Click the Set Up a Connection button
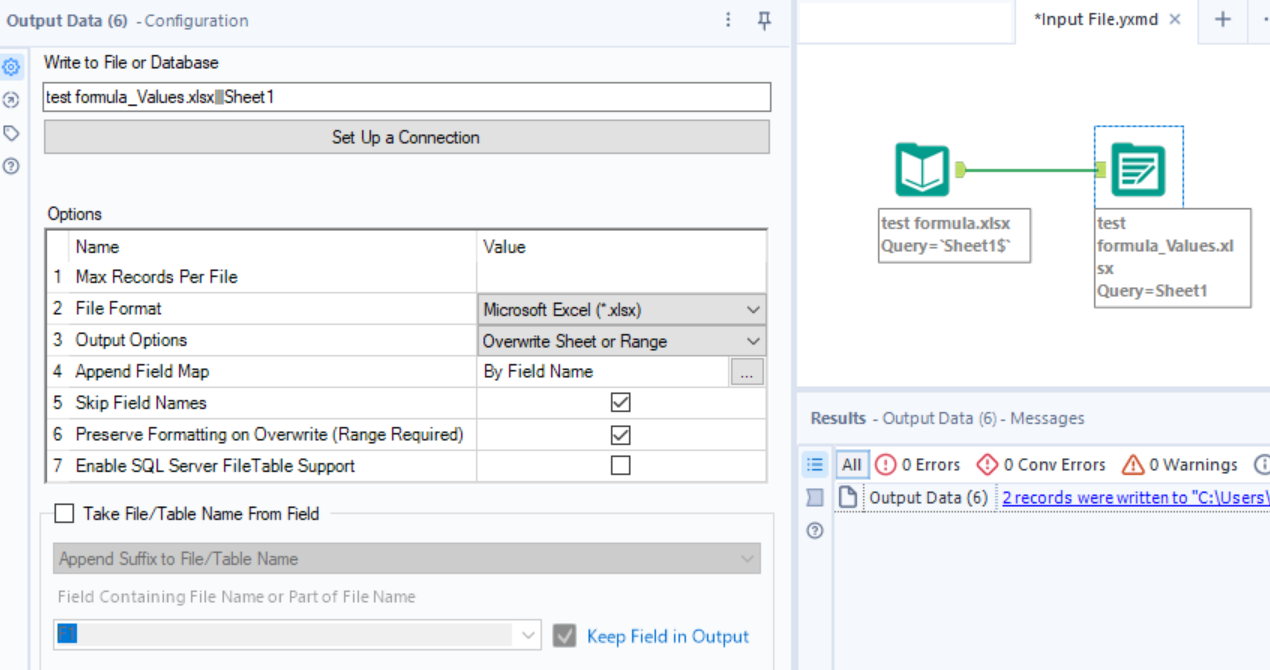The height and width of the screenshot is (670, 1270). (x=406, y=136)
